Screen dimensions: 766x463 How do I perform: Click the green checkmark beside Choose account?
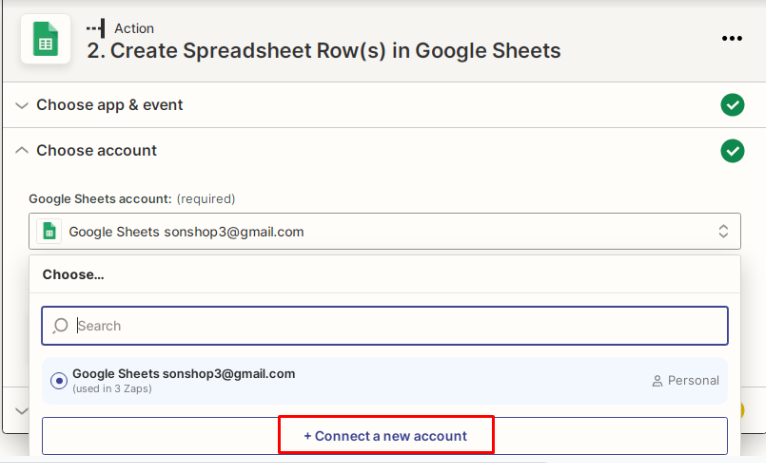(732, 150)
